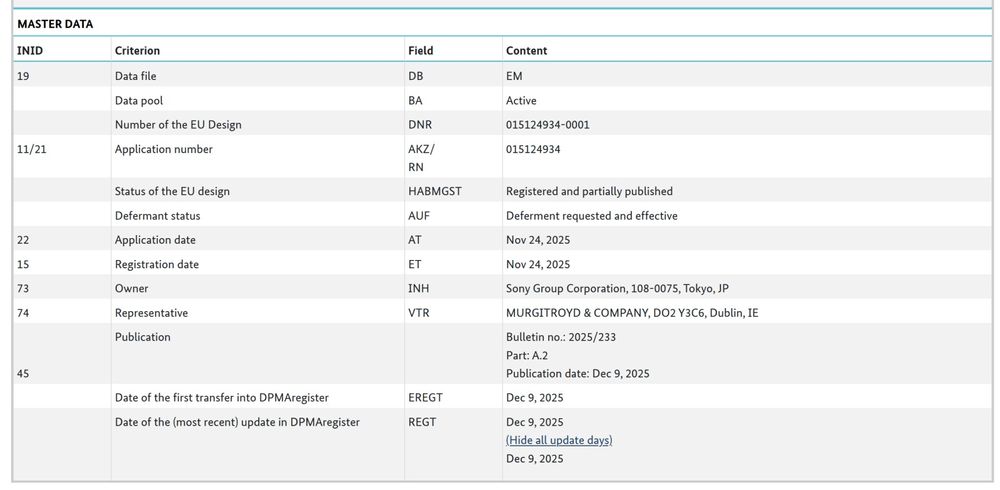Click the Bulletin no. 2025/233 text

pyautogui.click(x=561, y=337)
